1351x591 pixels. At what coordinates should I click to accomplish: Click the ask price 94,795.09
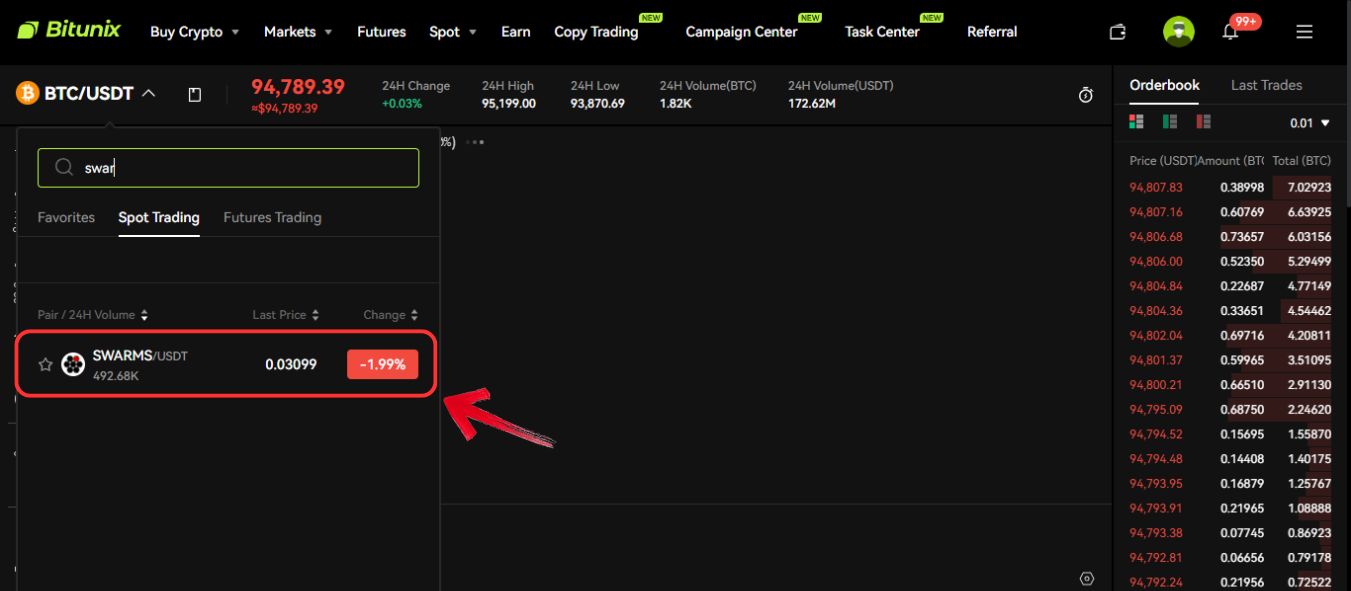[x=1156, y=409]
